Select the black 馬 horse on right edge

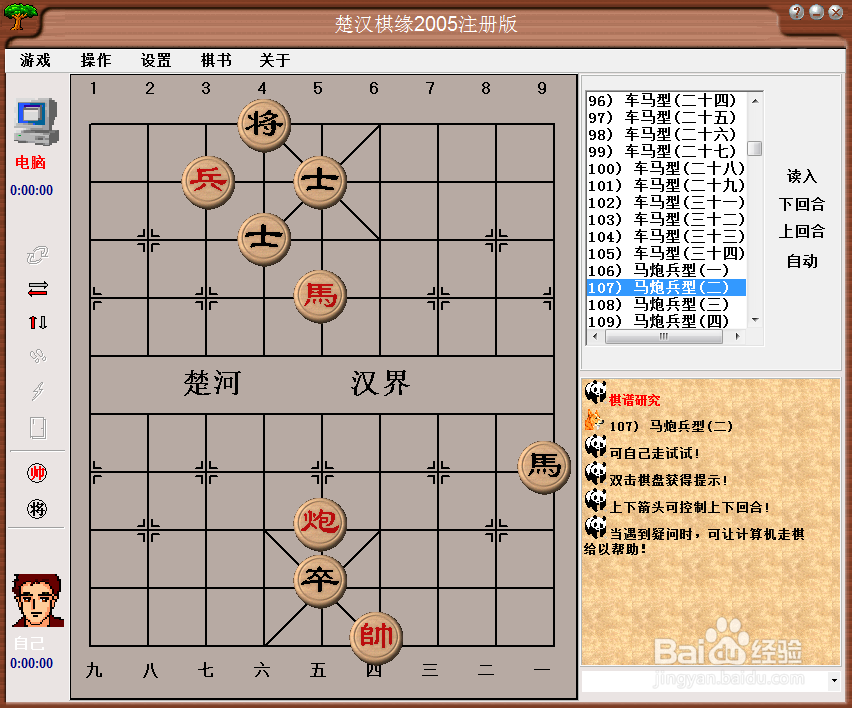(544, 467)
